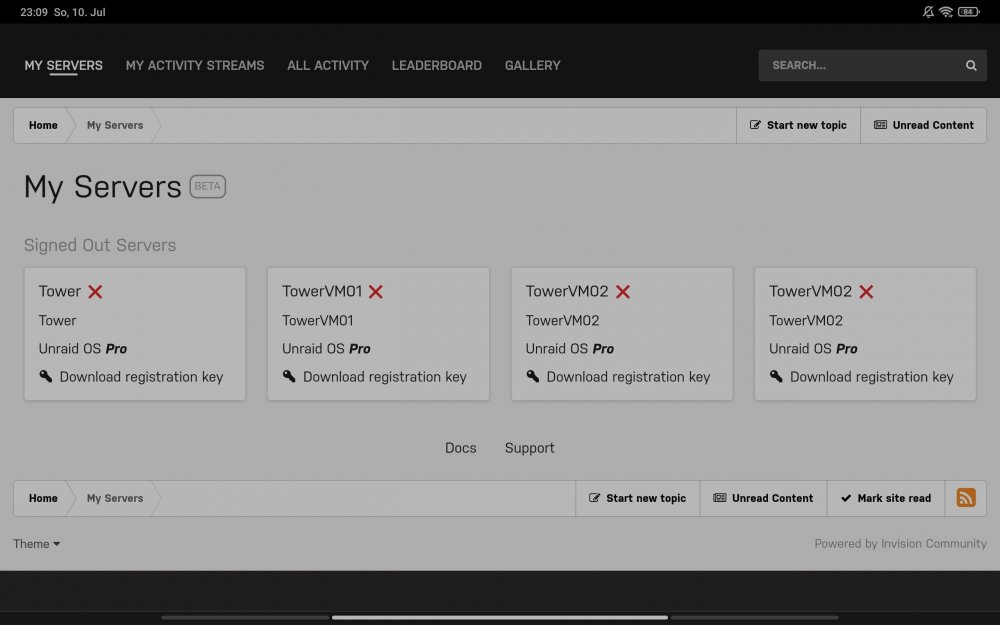The image size is (1000, 625).
Task: Click red X next to TowerVM01 title
Action: 376,291
